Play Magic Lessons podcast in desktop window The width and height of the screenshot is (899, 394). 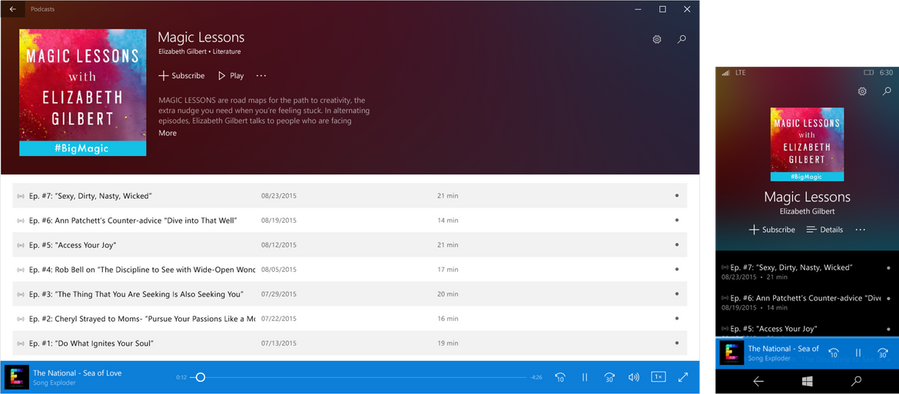pos(231,76)
